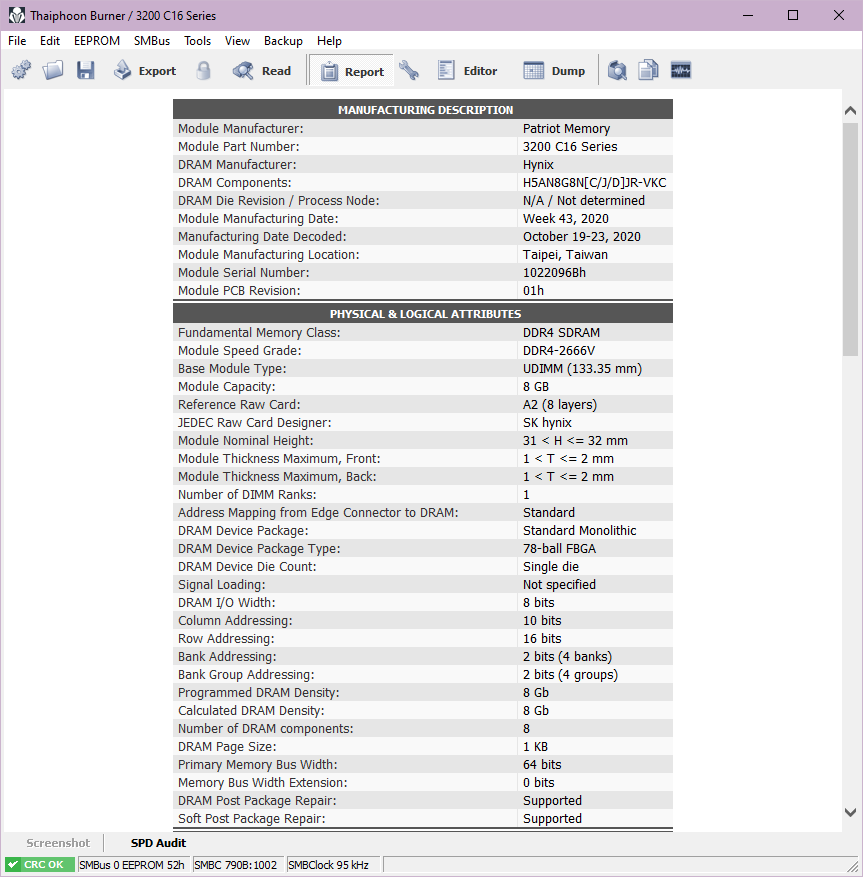Click the scrollbar down arrow
This screenshot has height=877, width=863.
pos(850,812)
